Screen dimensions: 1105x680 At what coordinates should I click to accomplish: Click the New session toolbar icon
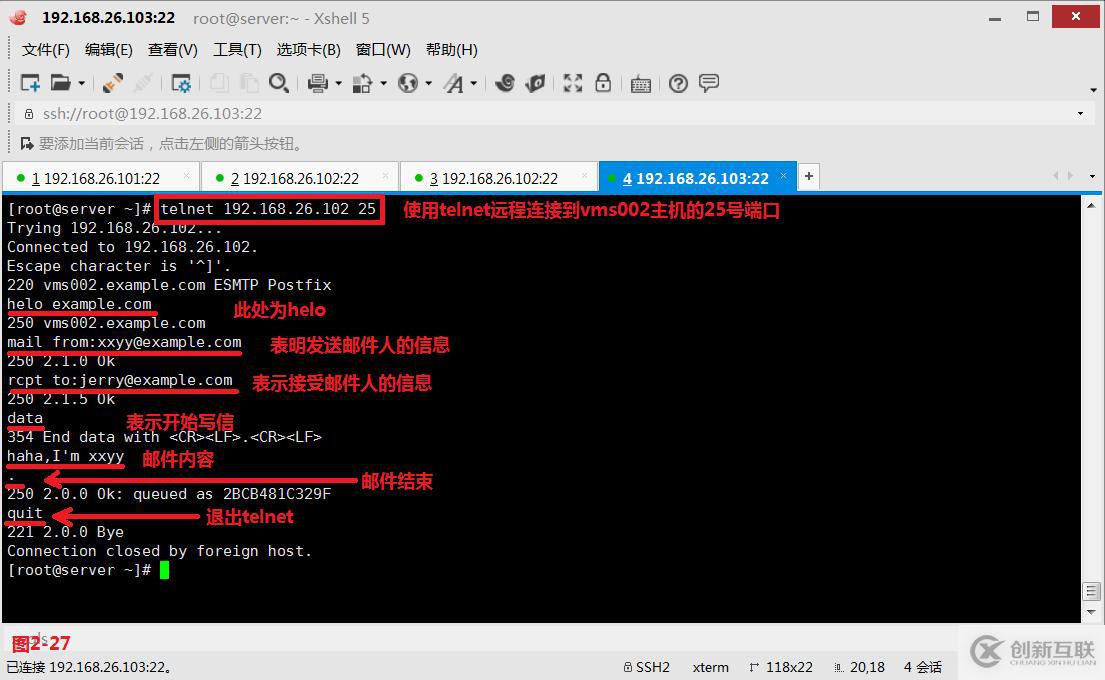30,83
